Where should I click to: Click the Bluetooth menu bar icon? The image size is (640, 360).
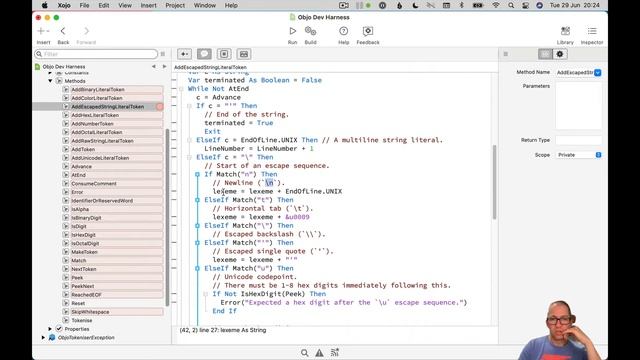pos(462,5)
